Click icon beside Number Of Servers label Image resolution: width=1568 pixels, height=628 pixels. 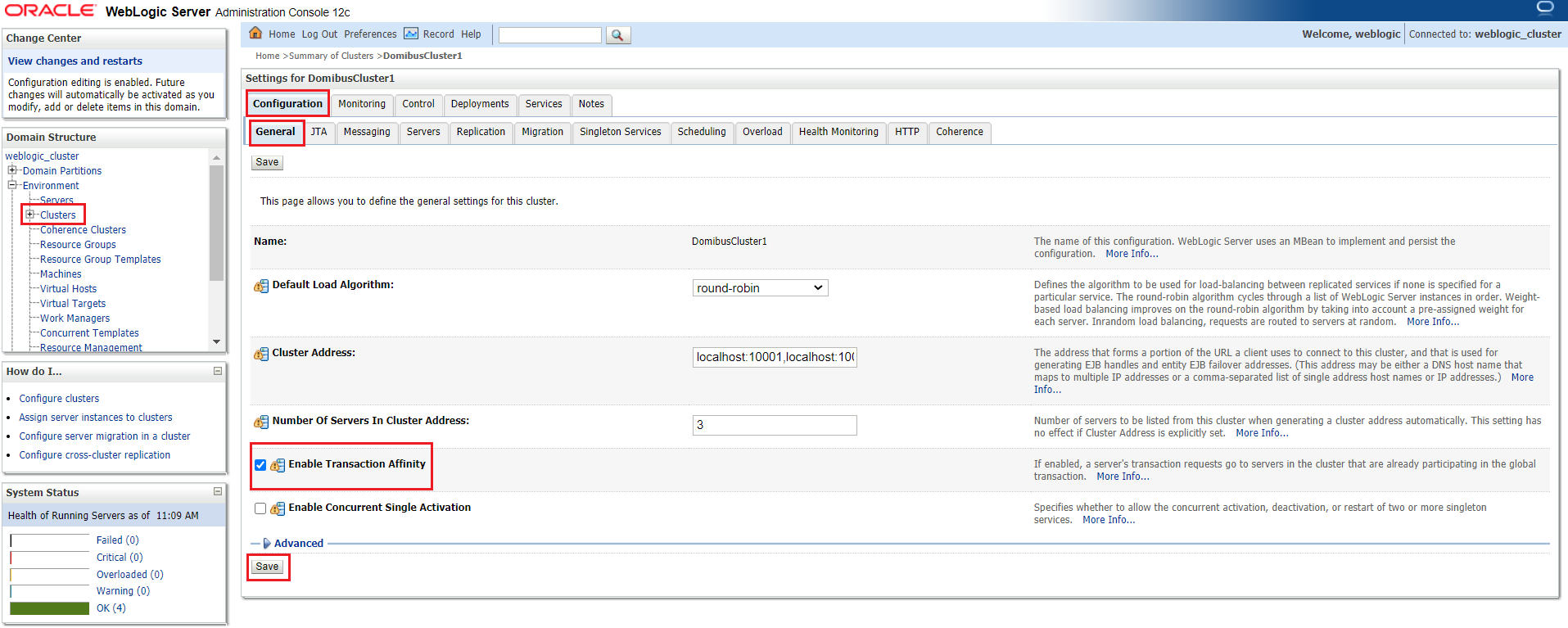(x=261, y=422)
